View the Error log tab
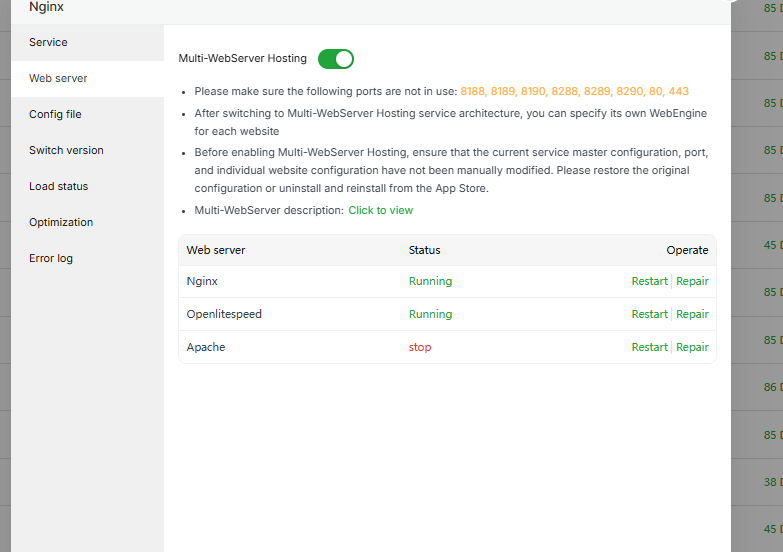The image size is (783, 552). (x=51, y=258)
